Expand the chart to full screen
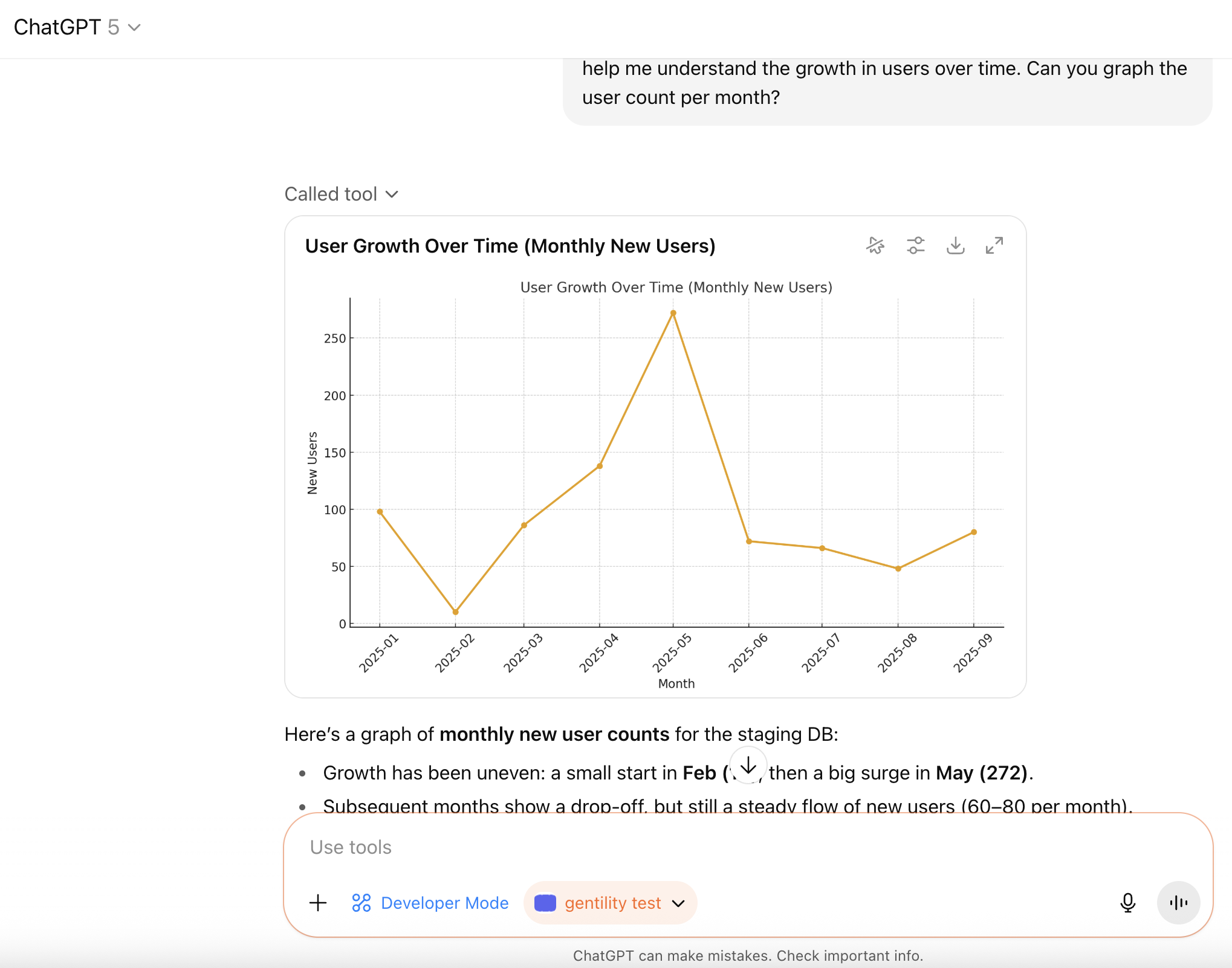Screen dimensions: 1232x968 (x=994, y=245)
